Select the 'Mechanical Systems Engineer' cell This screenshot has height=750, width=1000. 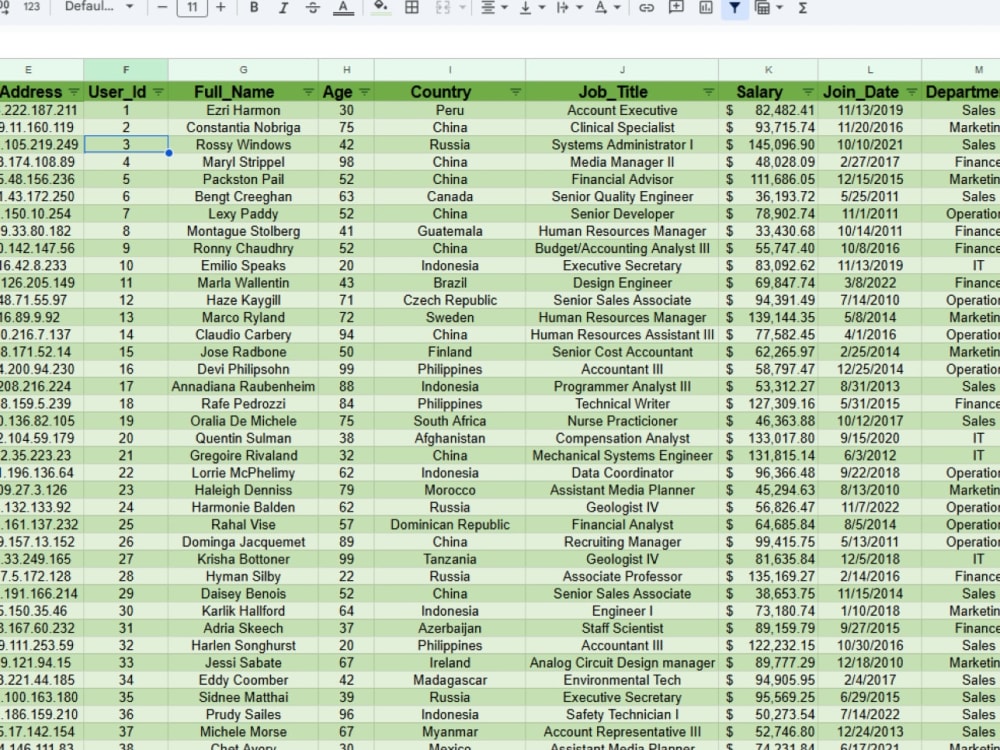tap(622, 455)
